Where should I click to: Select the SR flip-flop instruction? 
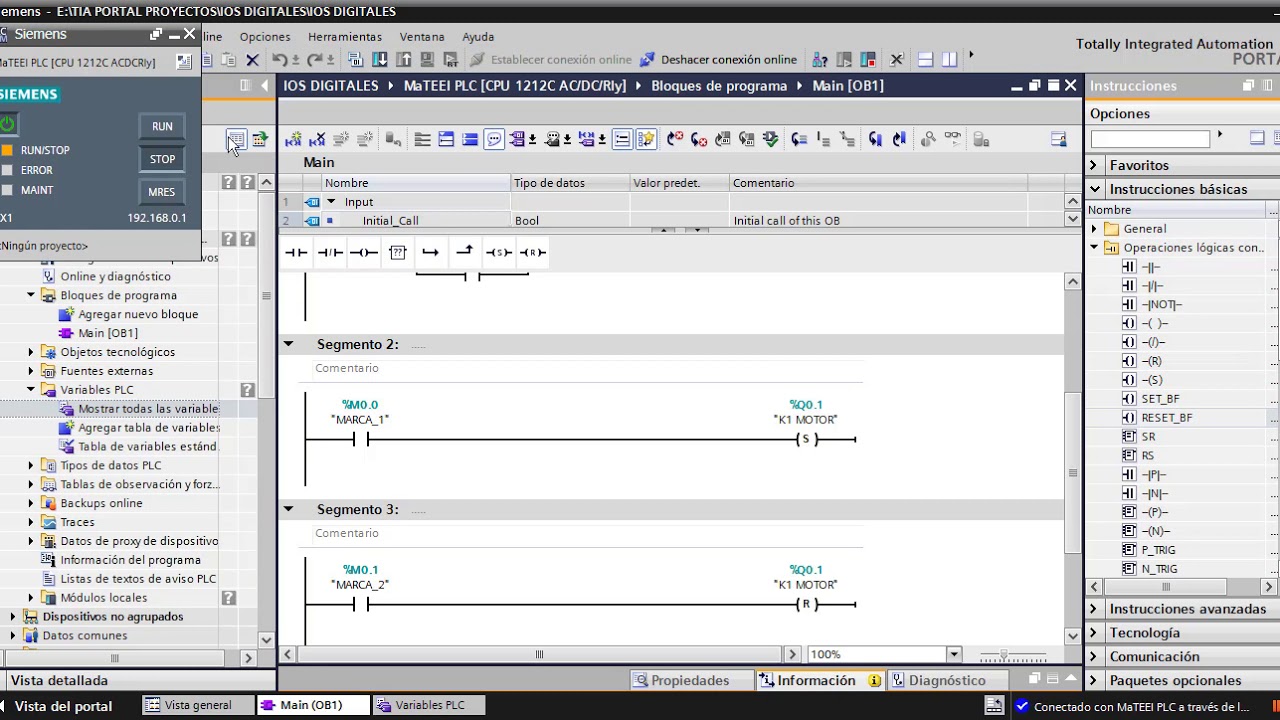(1148, 437)
